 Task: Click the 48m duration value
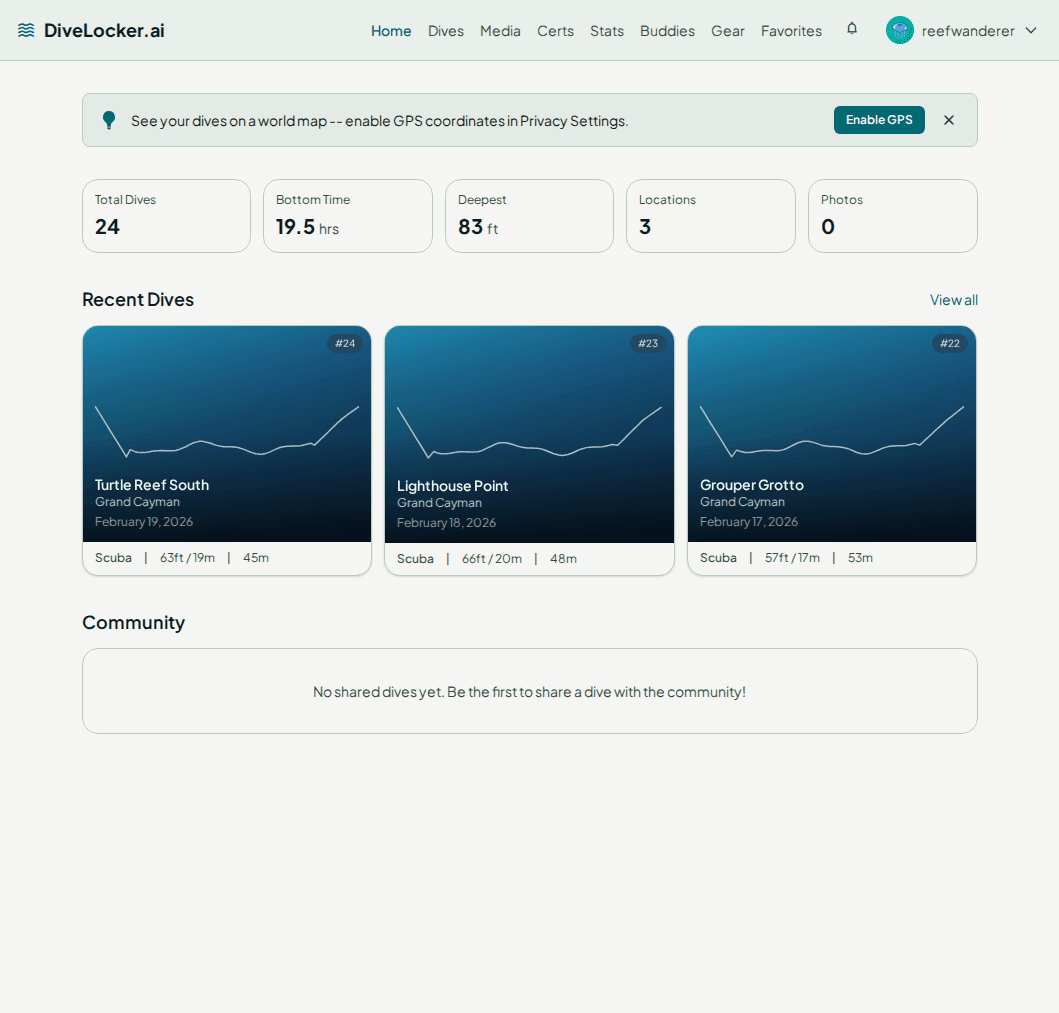(x=563, y=559)
